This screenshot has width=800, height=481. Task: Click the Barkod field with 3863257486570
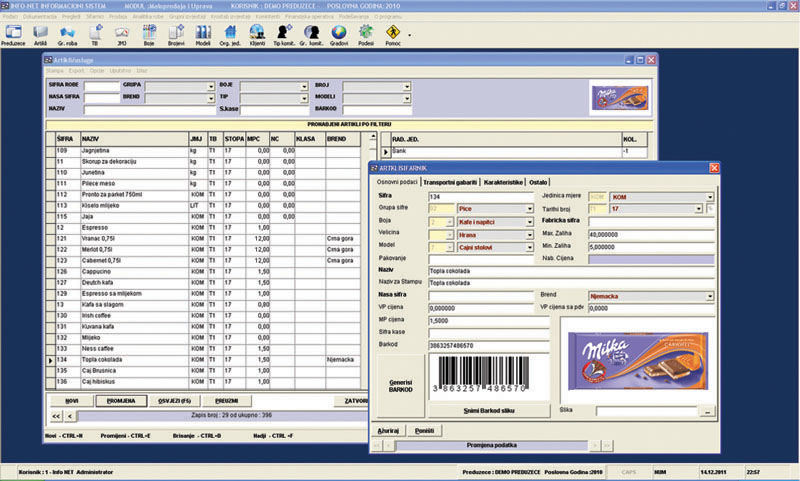[x=489, y=346]
